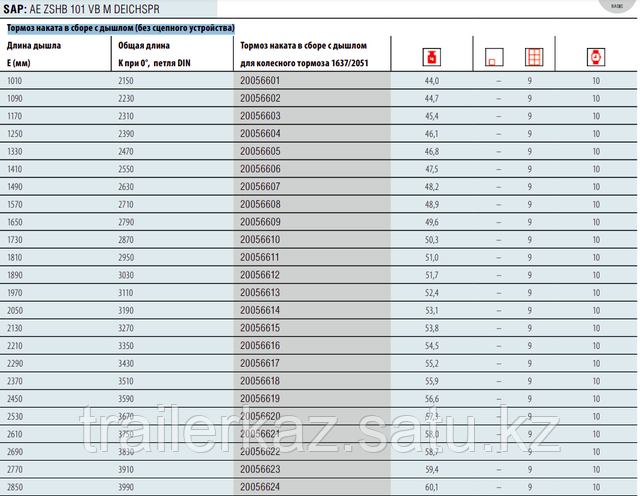Click drawbar length 1090
The width and height of the screenshot is (640, 496).
(15, 98)
